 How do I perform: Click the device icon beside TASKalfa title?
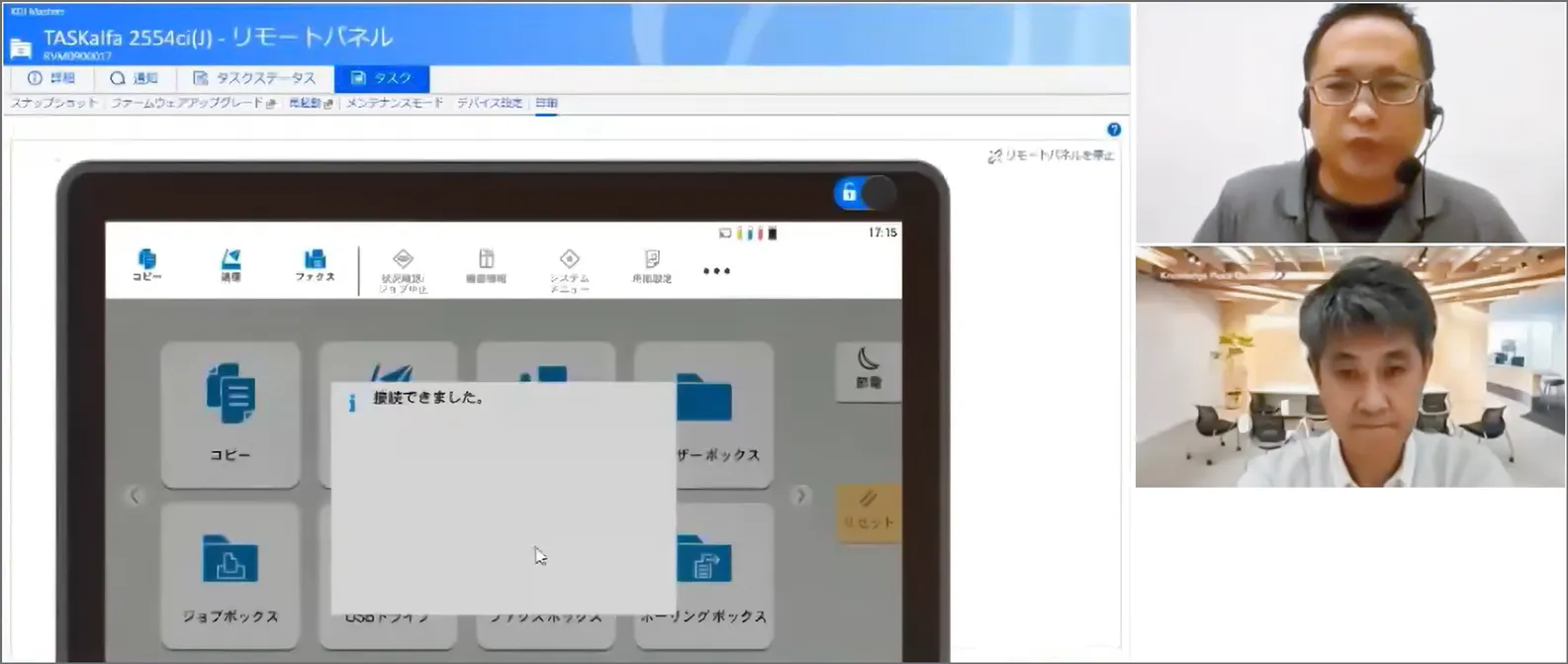[20, 47]
